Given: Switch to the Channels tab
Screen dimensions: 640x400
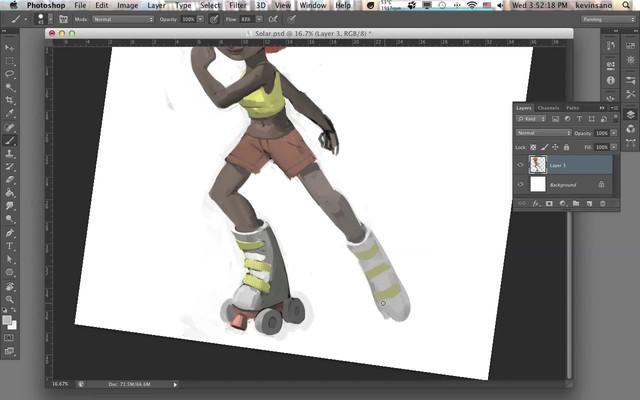Looking at the screenshot, I should pyautogui.click(x=548, y=108).
